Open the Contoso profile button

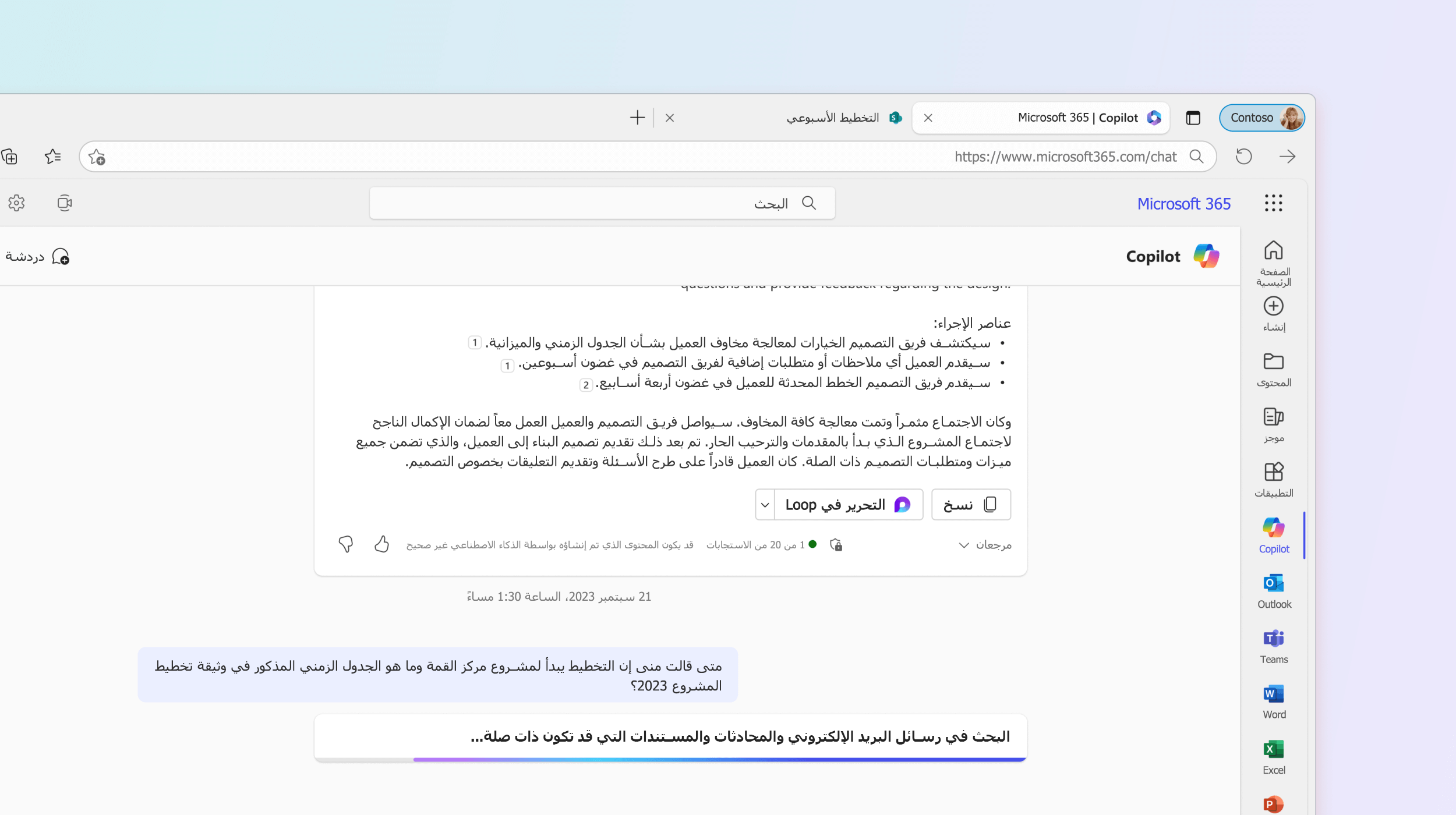1262,118
